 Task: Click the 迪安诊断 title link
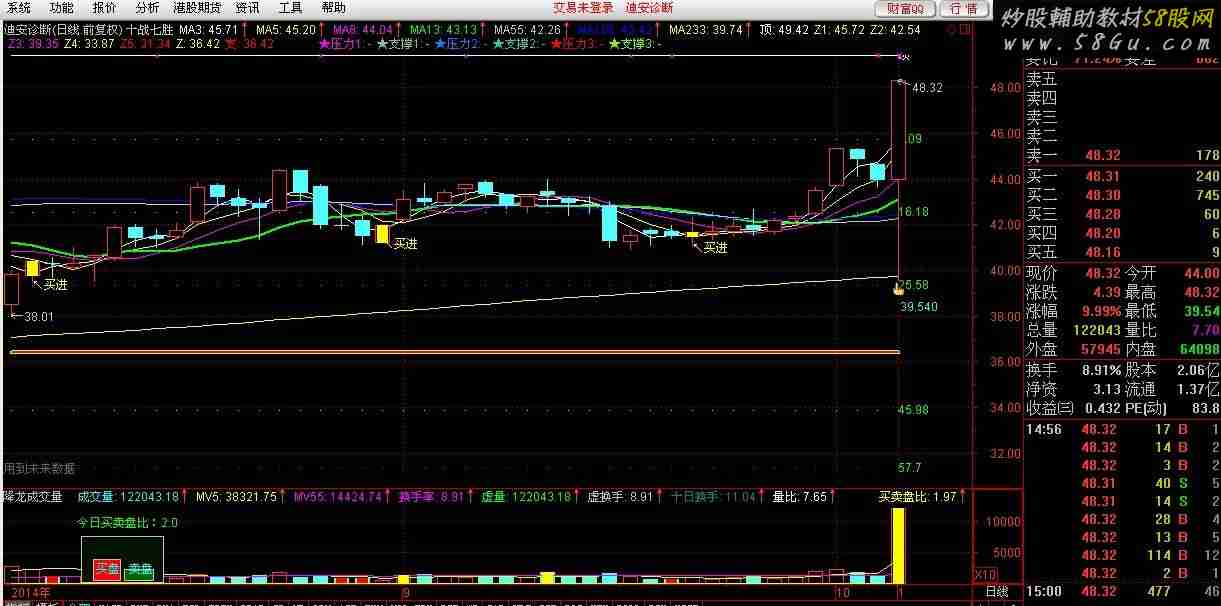[649, 8]
